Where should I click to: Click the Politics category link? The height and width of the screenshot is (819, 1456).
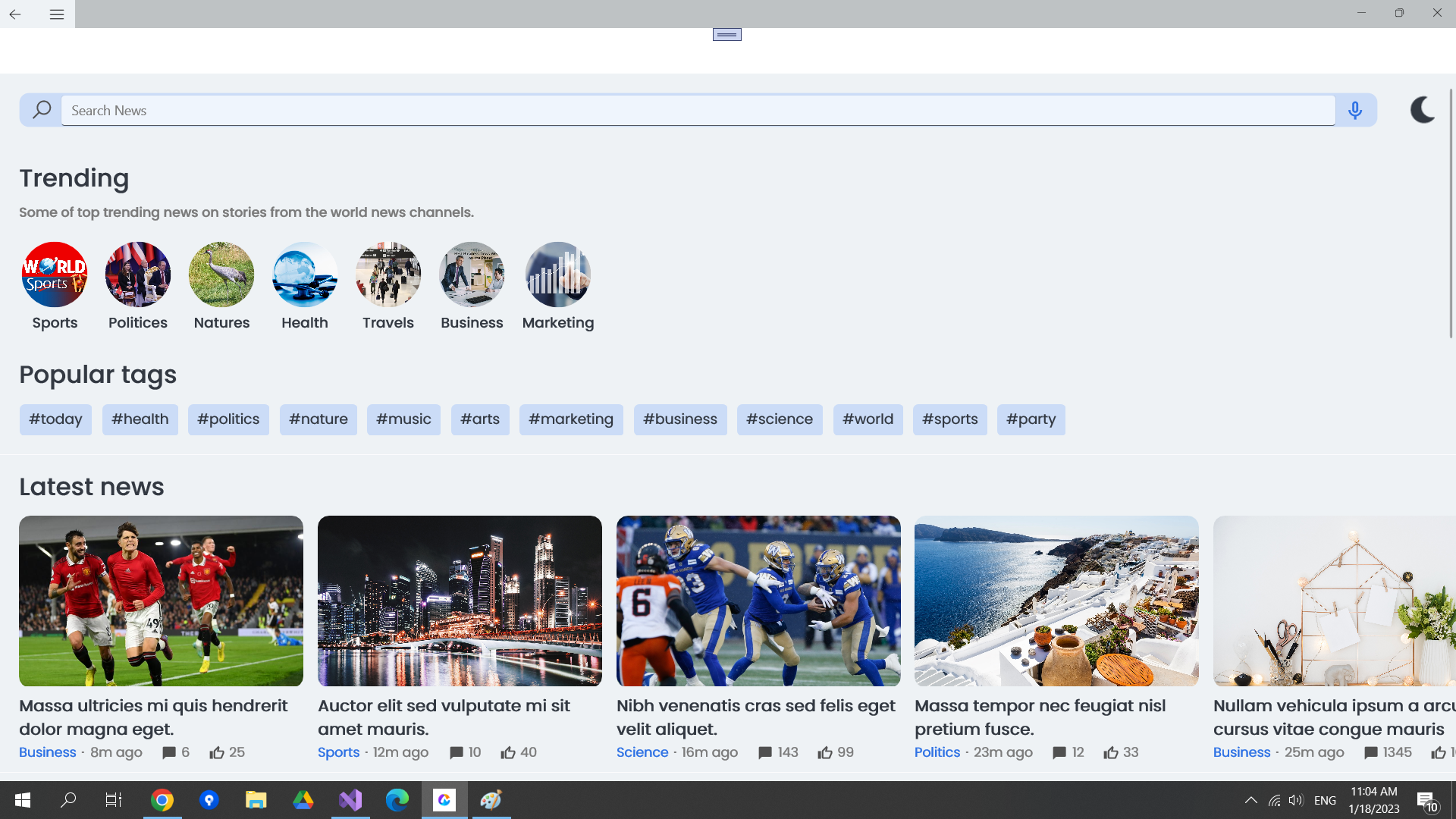click(x=937, y=752)
